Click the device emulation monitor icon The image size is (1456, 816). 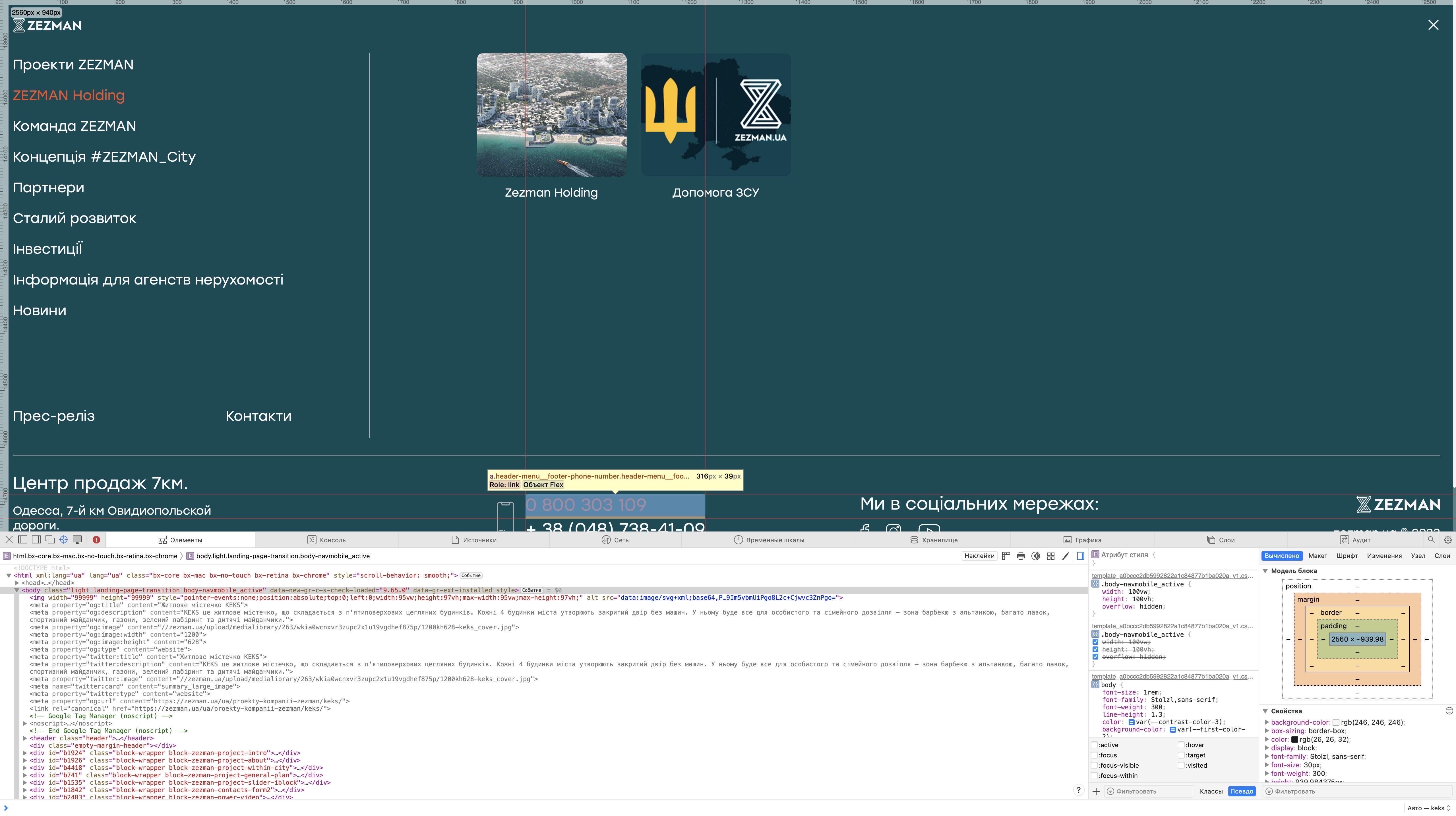pos(77,539)
